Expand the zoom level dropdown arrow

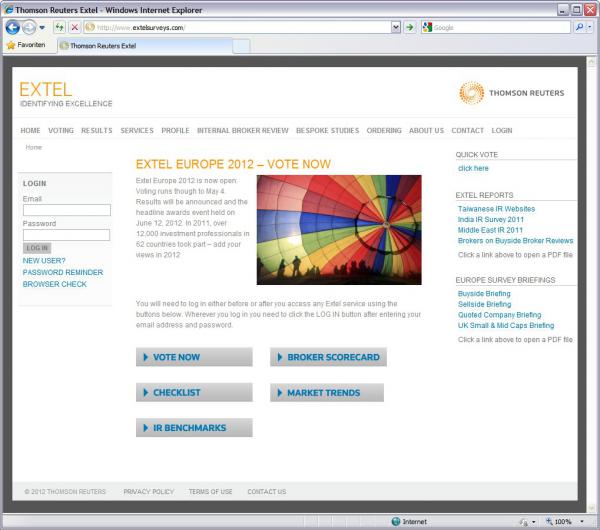coord(582,522)
